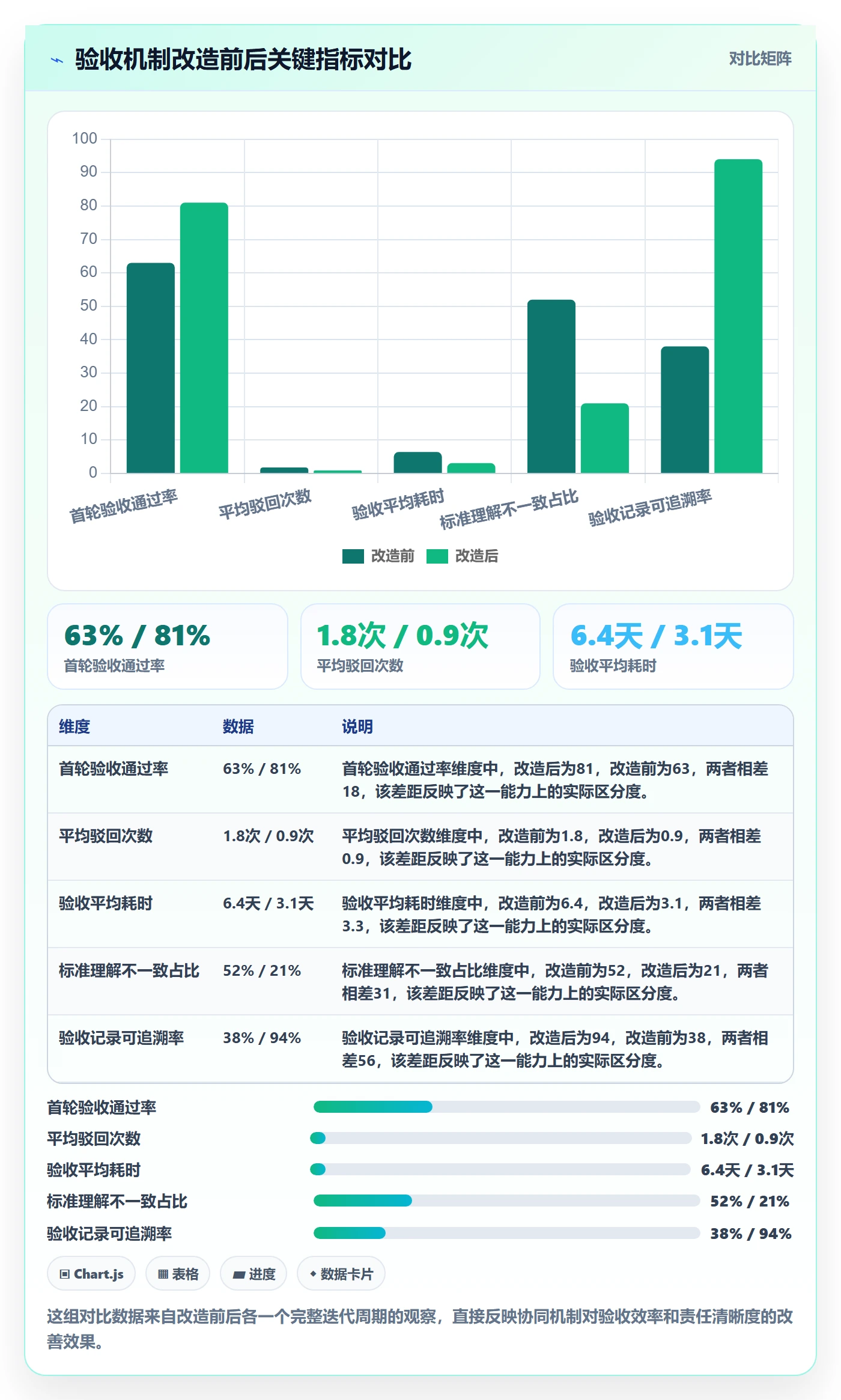Click the 说明 table column header
The image size is (841, 1400).
pos(357,726)
